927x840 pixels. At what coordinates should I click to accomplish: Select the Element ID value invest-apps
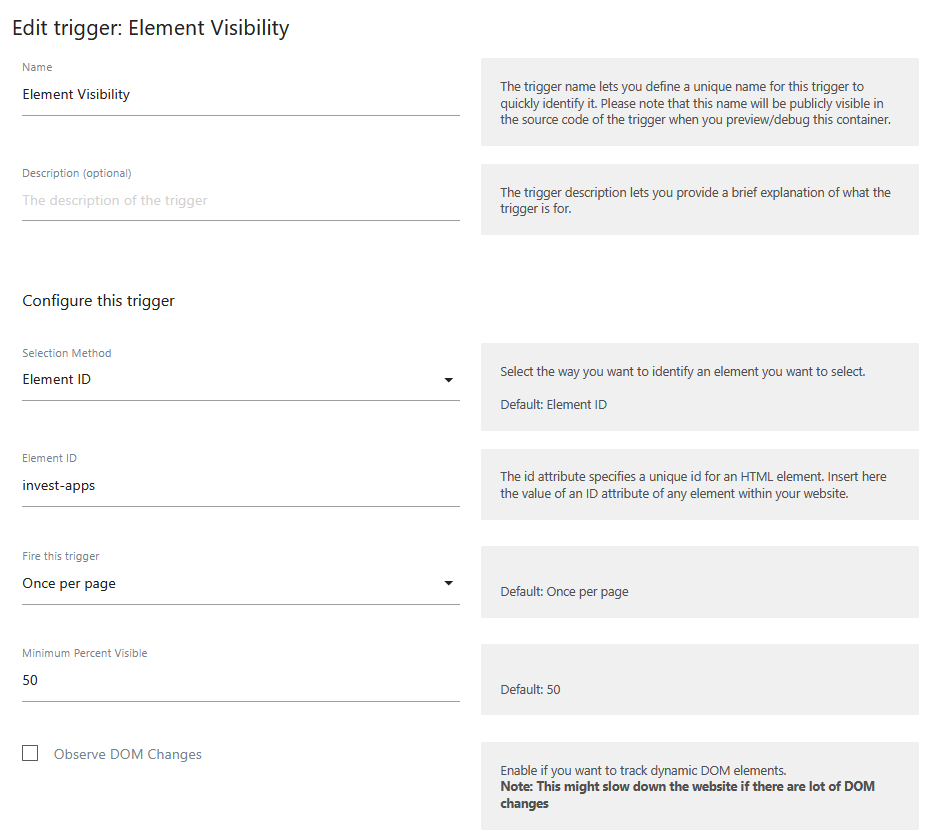(240, 485)
